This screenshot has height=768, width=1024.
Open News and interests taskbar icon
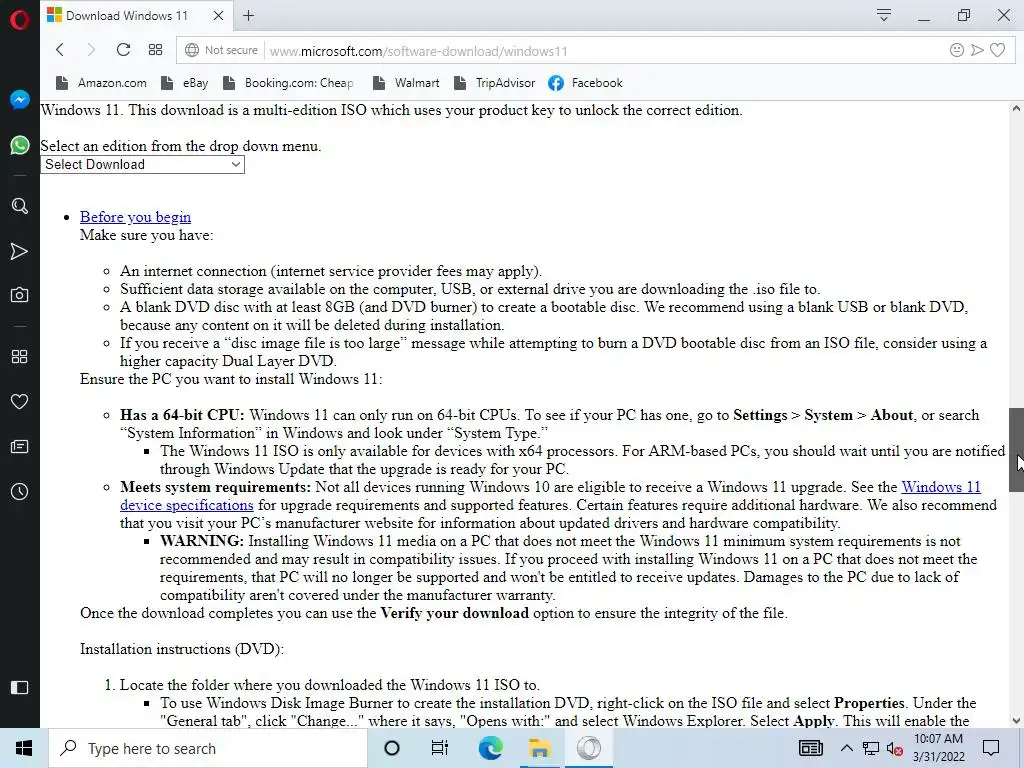(x=810, y=748)
